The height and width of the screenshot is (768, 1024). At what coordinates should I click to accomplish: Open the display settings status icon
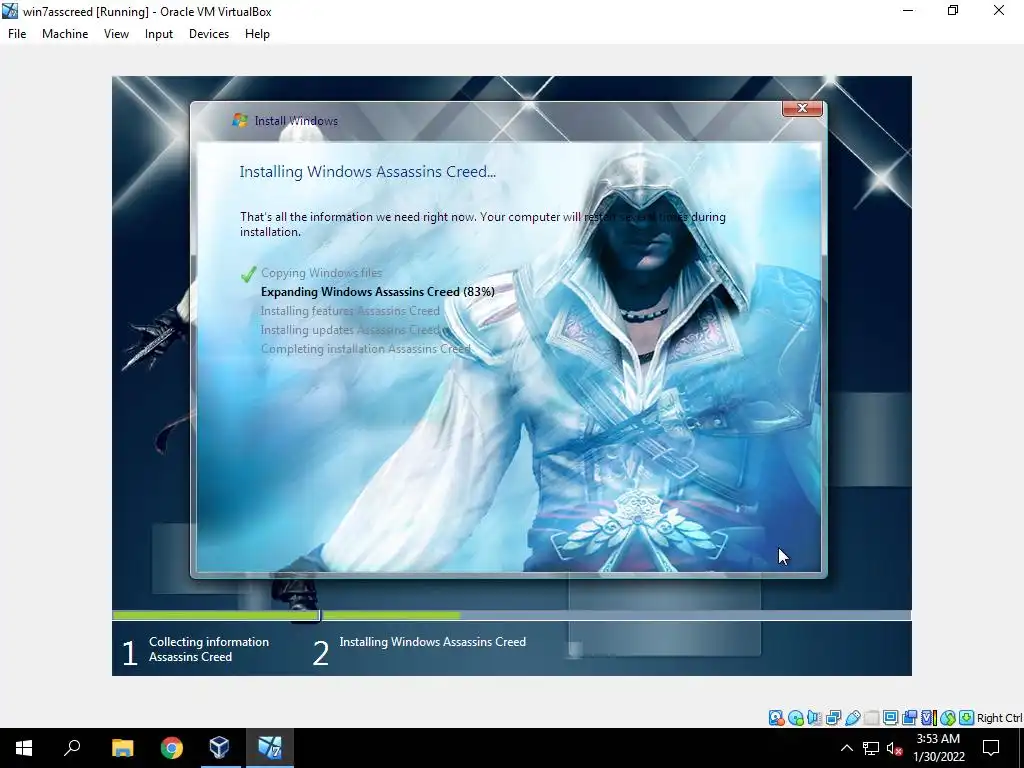(890, 718)
